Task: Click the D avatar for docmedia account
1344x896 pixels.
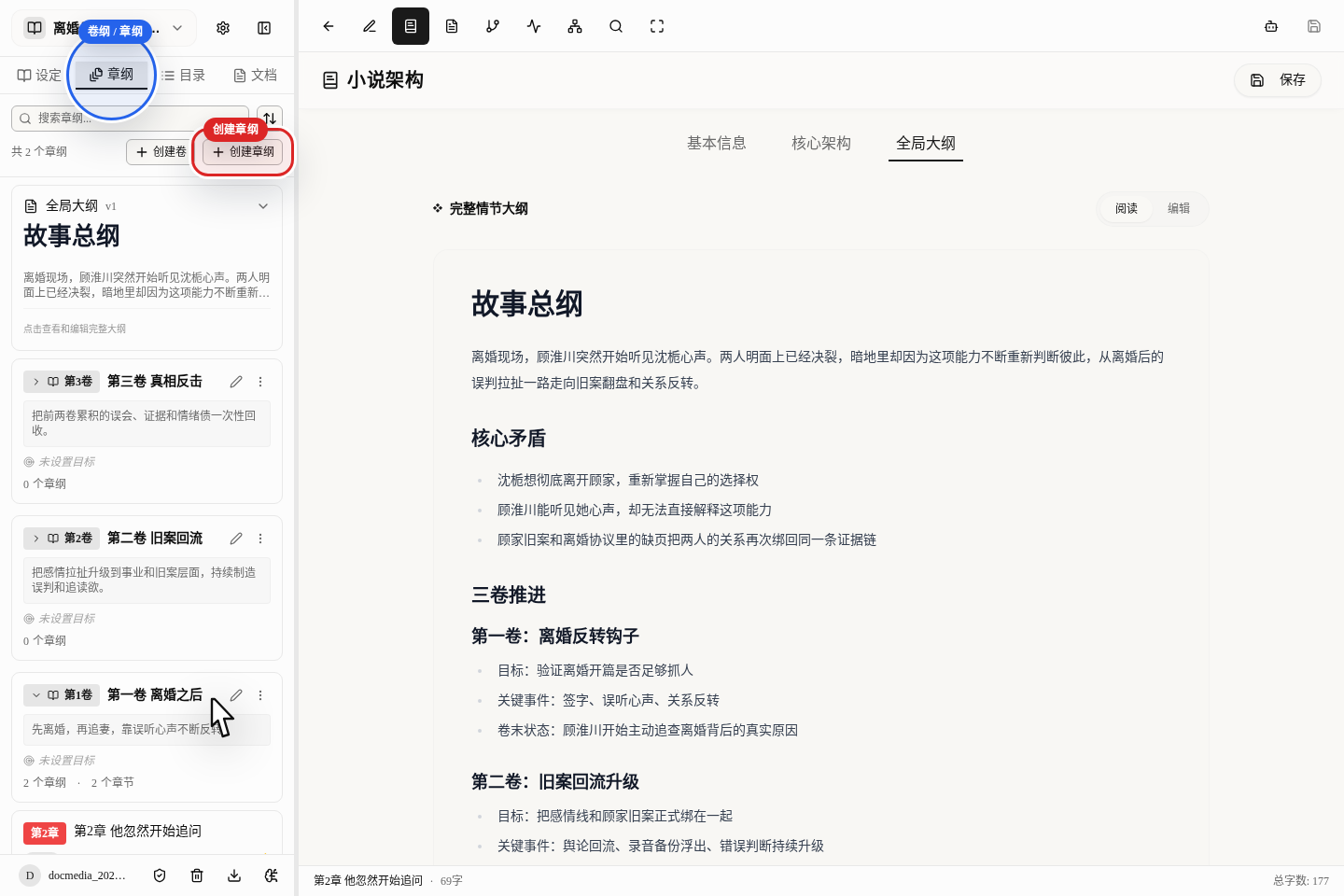Action: [30, 875]
